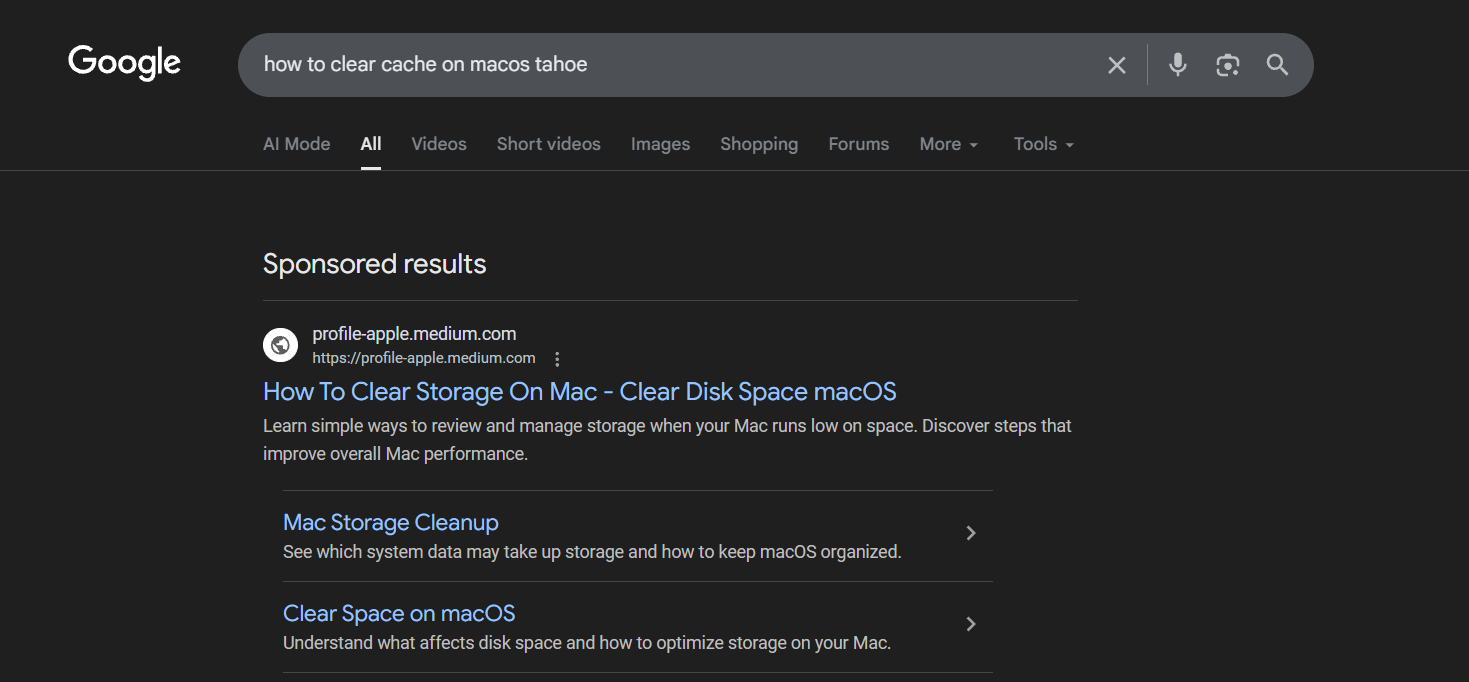The width and height of the screenshot is (1469, 682).
Task: Clear the search query with X icon
Action: pyautogui.click(x=1116, y=65)
